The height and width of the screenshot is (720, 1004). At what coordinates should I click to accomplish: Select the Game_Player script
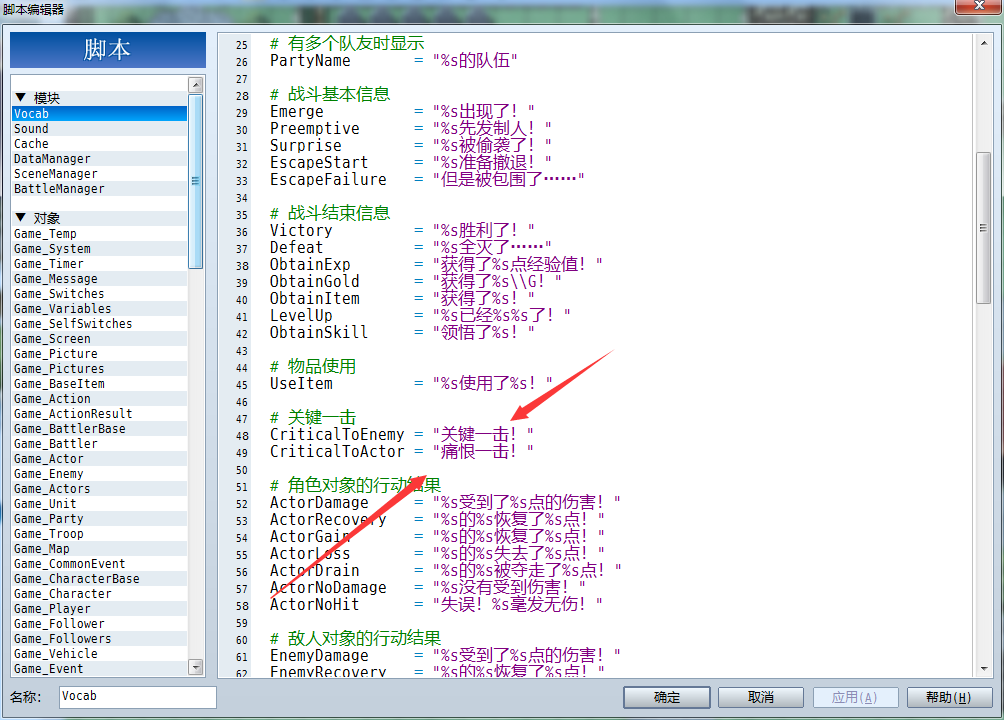click(100, 609)
